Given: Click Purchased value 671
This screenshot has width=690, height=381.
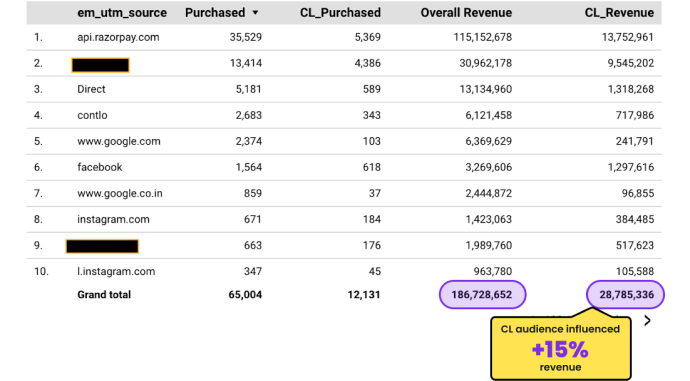Looking at the screenshot, I should click(x=253, y=219).
